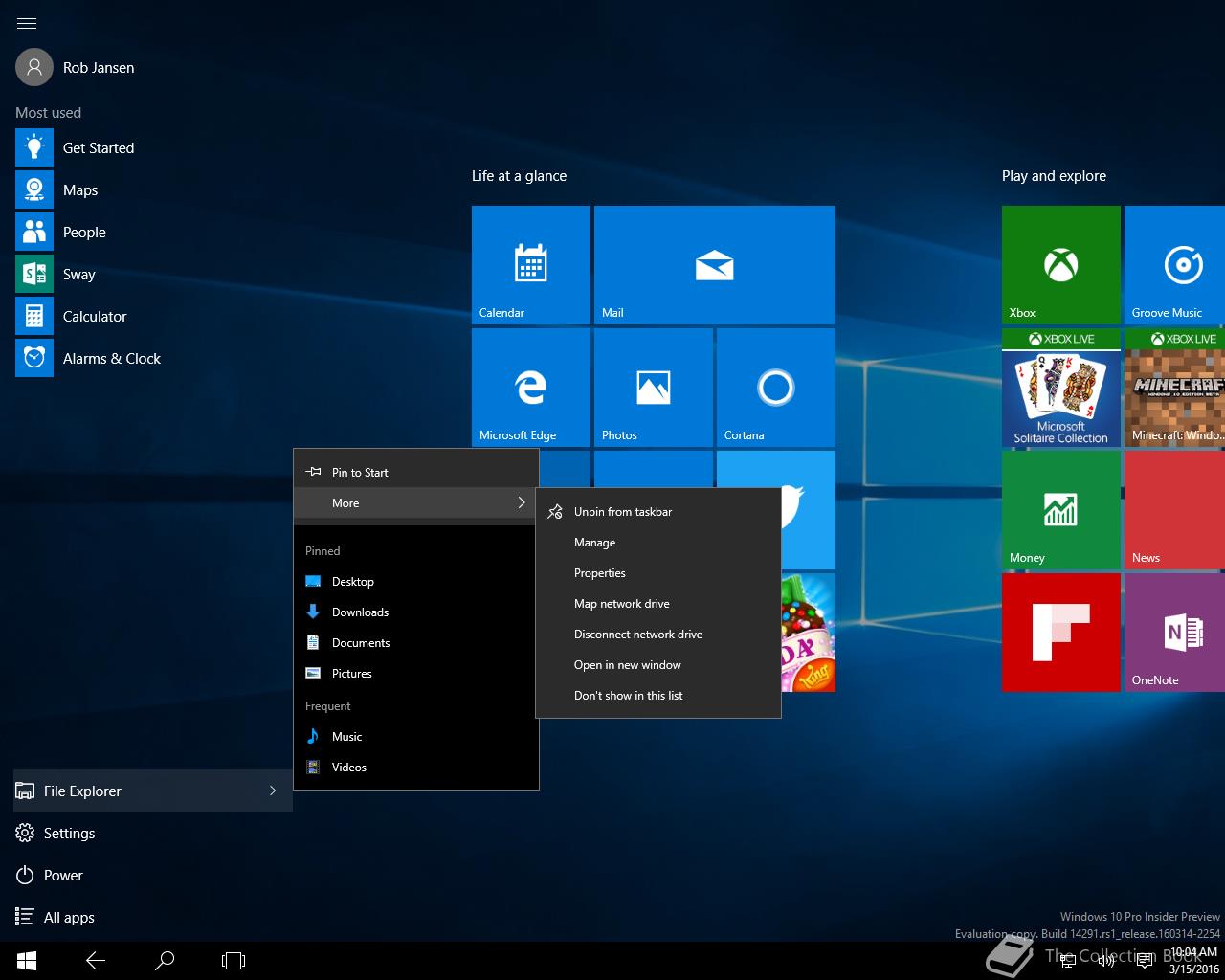1225x980 pixels.
Task: Open the taskbar Search magnifier
Action: coord(165,961)
